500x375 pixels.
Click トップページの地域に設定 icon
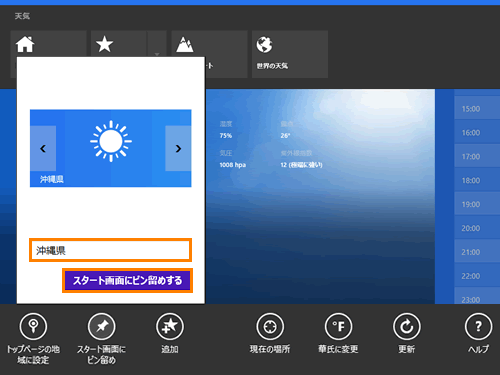coord(33,327)
